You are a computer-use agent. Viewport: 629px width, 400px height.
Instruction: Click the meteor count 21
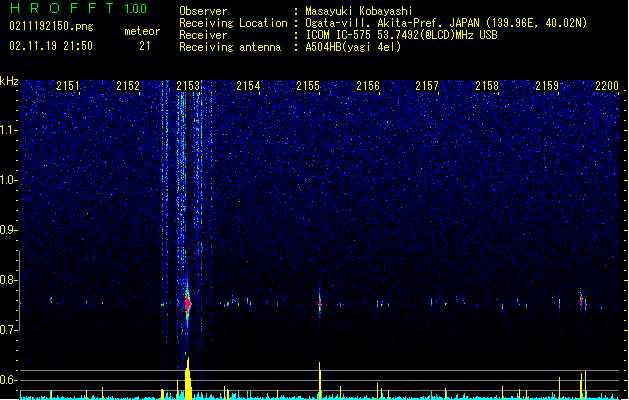point(145,46)
